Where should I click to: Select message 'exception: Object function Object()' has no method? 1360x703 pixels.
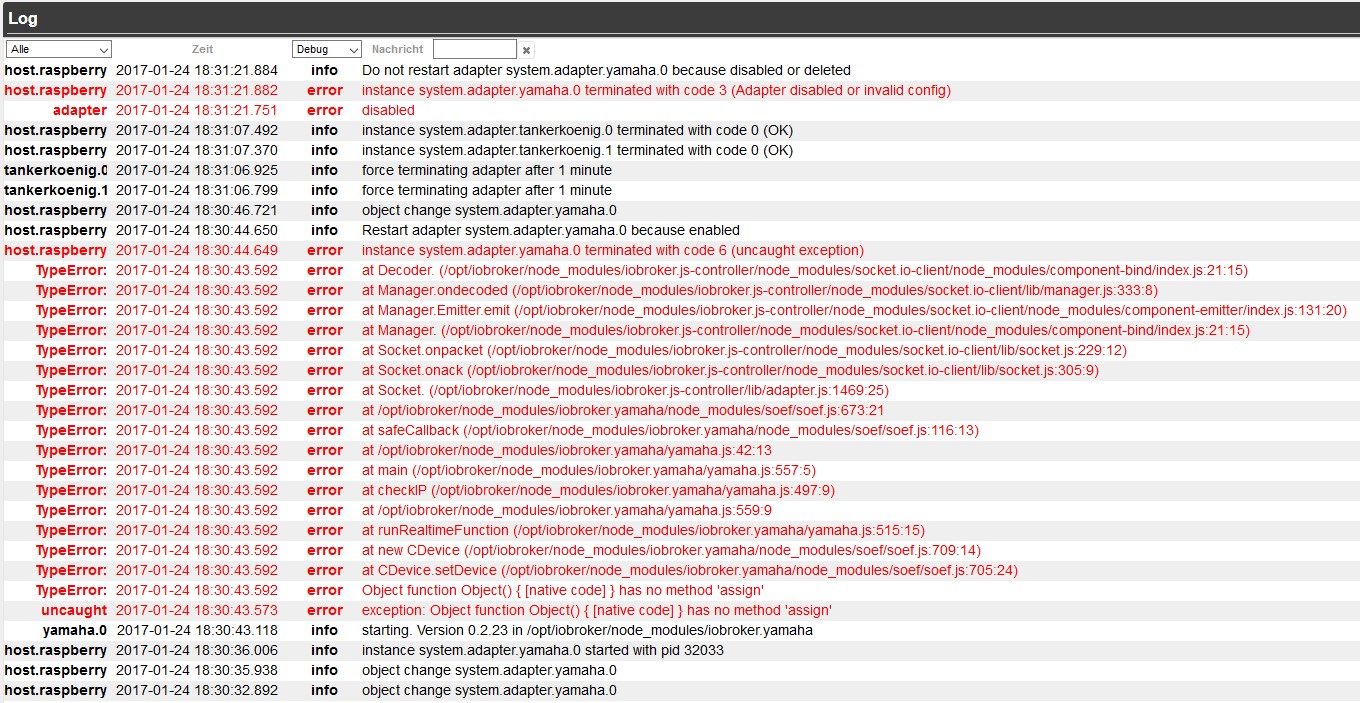point(597,611)
